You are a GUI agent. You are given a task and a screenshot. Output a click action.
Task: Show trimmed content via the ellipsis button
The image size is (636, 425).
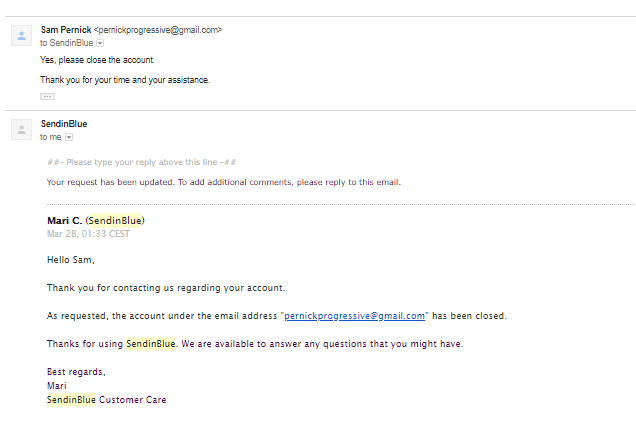coord(47,96)
